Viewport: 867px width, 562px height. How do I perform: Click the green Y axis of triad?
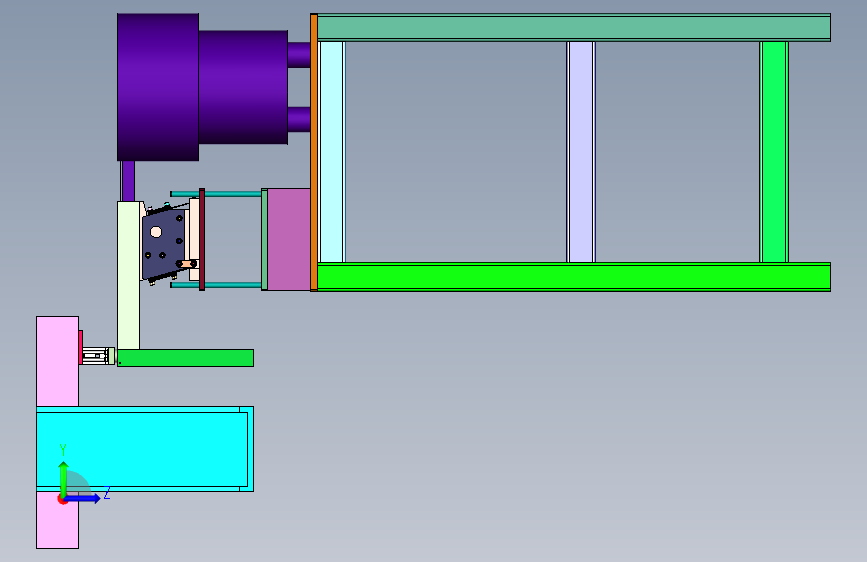64,478
